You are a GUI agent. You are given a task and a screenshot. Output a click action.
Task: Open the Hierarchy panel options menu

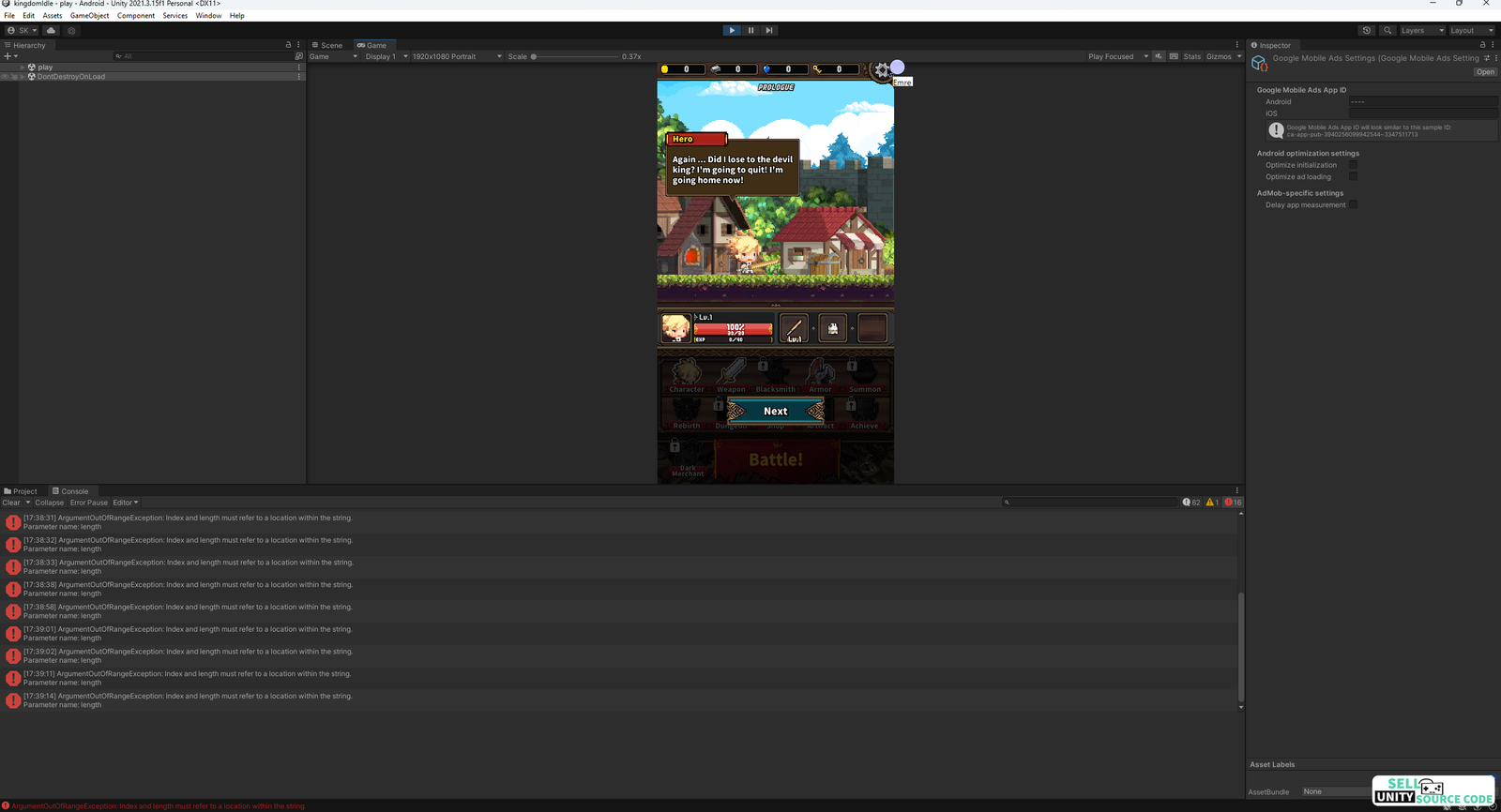tap(298, 45)
